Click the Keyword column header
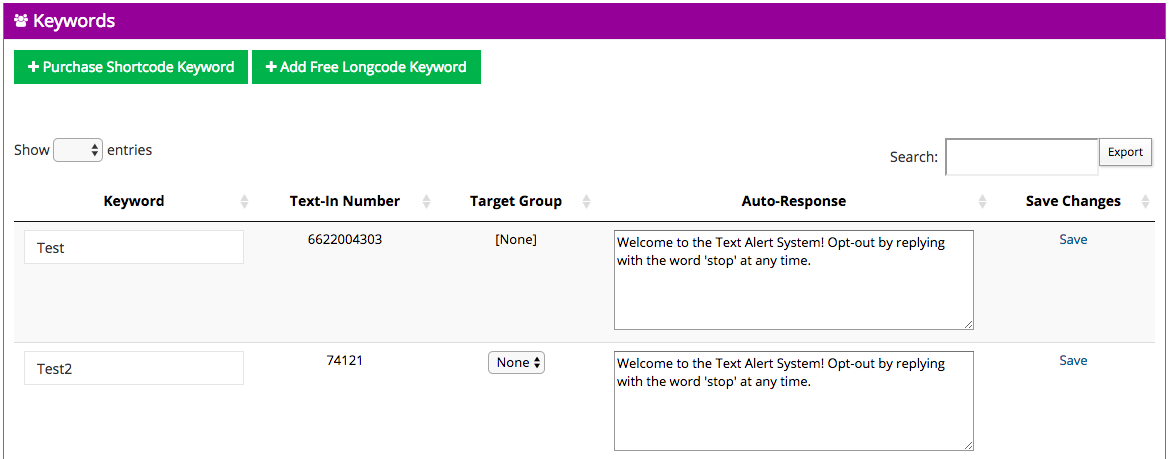 [x=134, y=201]
